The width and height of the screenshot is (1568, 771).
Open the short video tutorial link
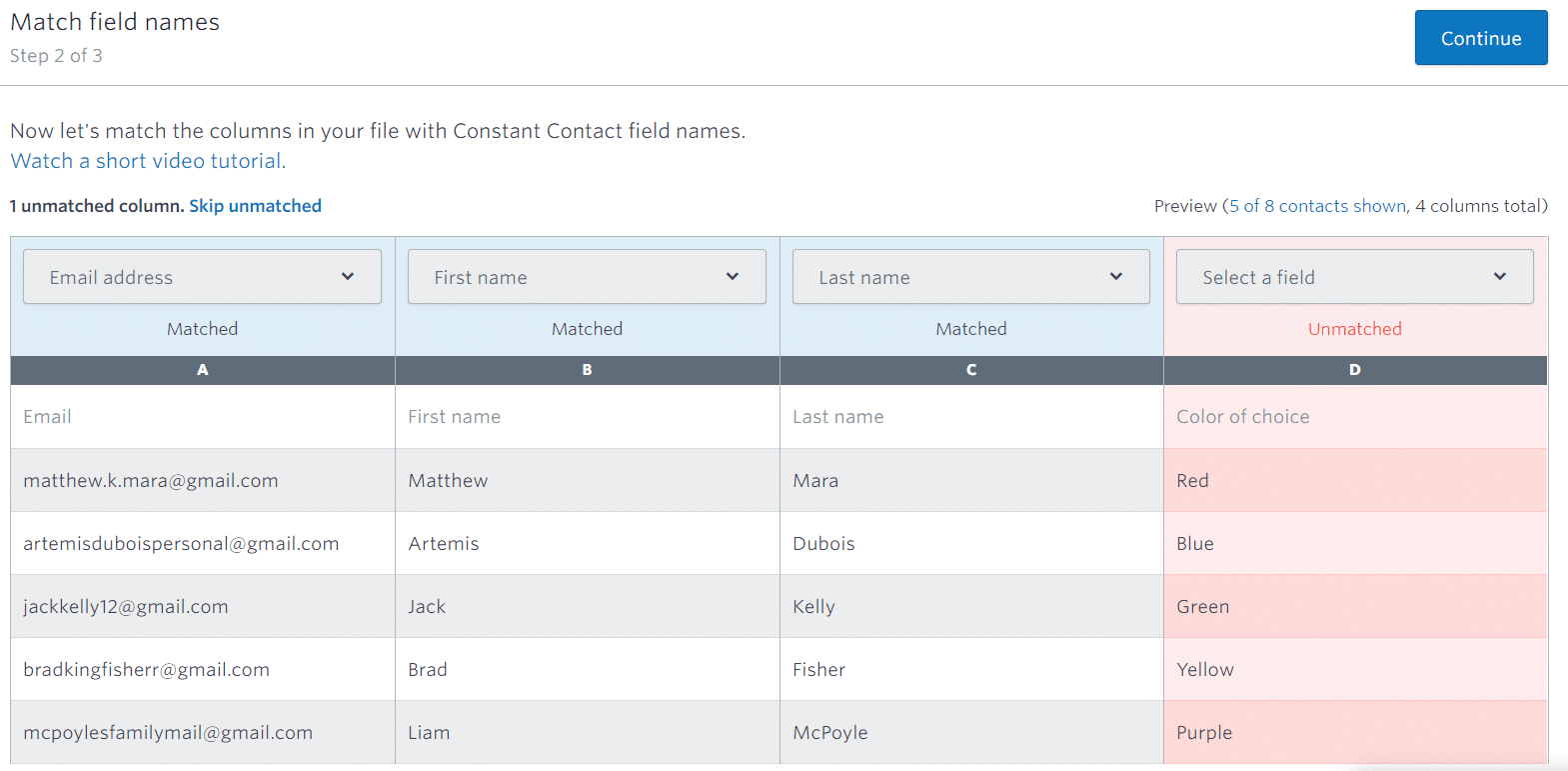[148, 161]
